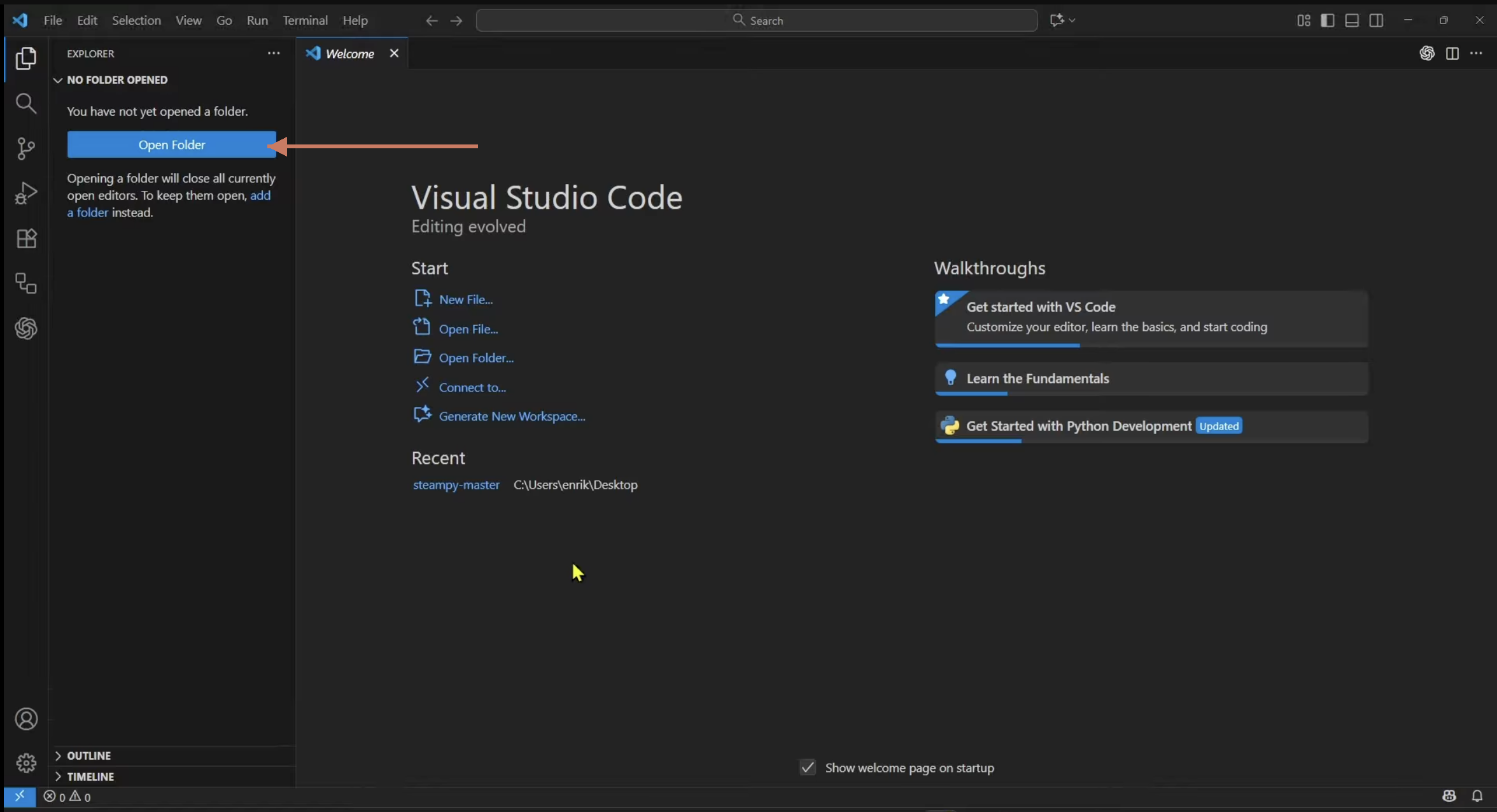Open editor More Actions ellipsis
The image size is (1497, 812).
(x=1477, y=53)
